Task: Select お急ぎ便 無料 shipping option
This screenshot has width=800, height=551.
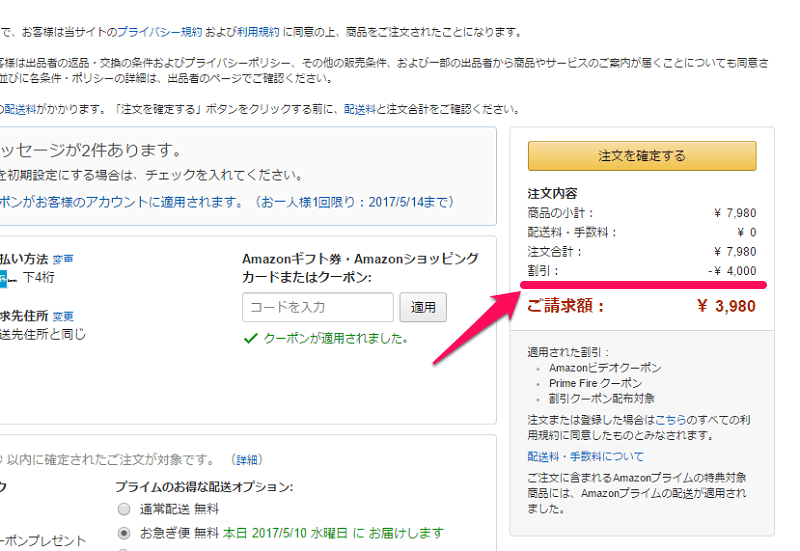Action: point(124,533)
